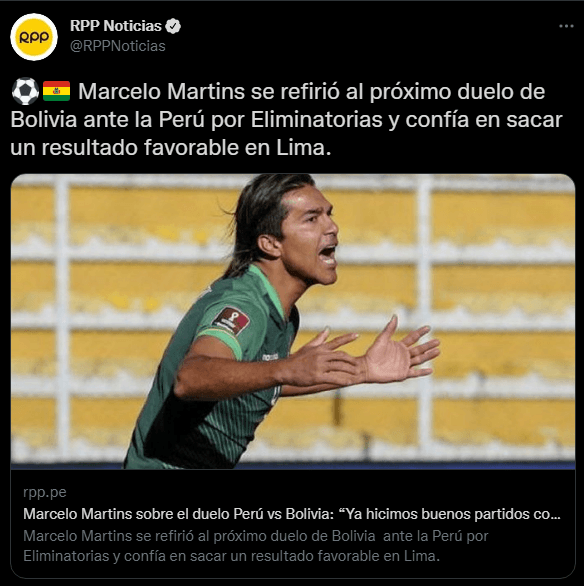Click 'Lima.' ending the large tweet text
584x586 pixels.
[x=304, y=148]
